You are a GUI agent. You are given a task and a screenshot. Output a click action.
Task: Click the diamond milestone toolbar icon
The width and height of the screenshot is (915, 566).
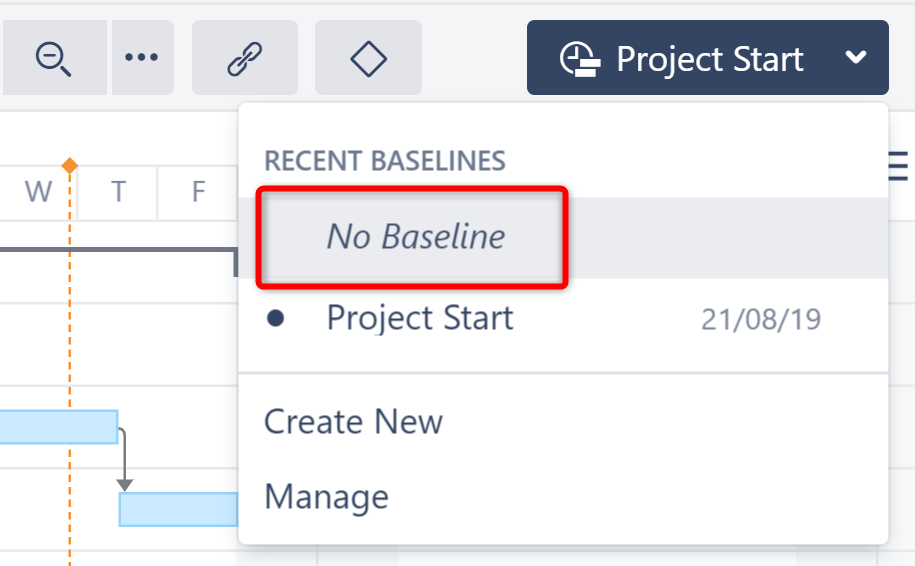click(368, 58)
